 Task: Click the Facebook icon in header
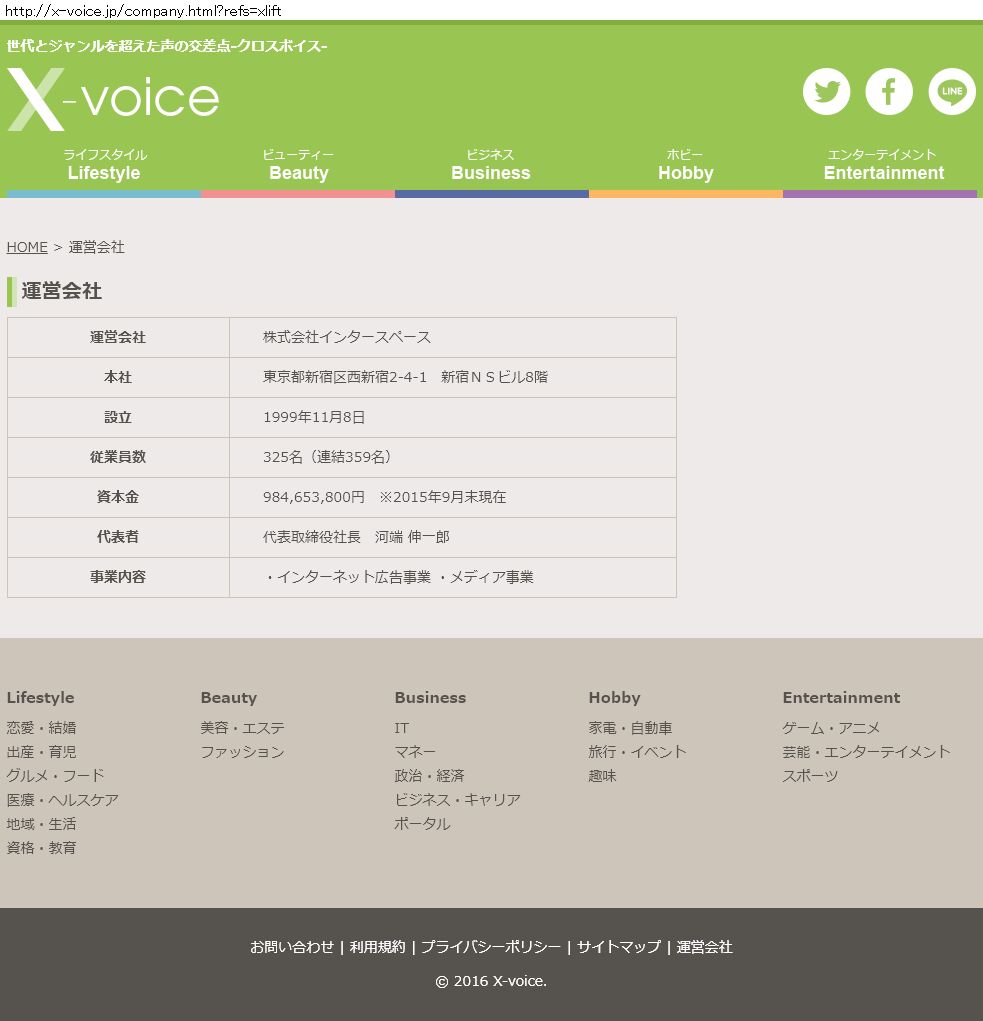click(x=889, y=92)
